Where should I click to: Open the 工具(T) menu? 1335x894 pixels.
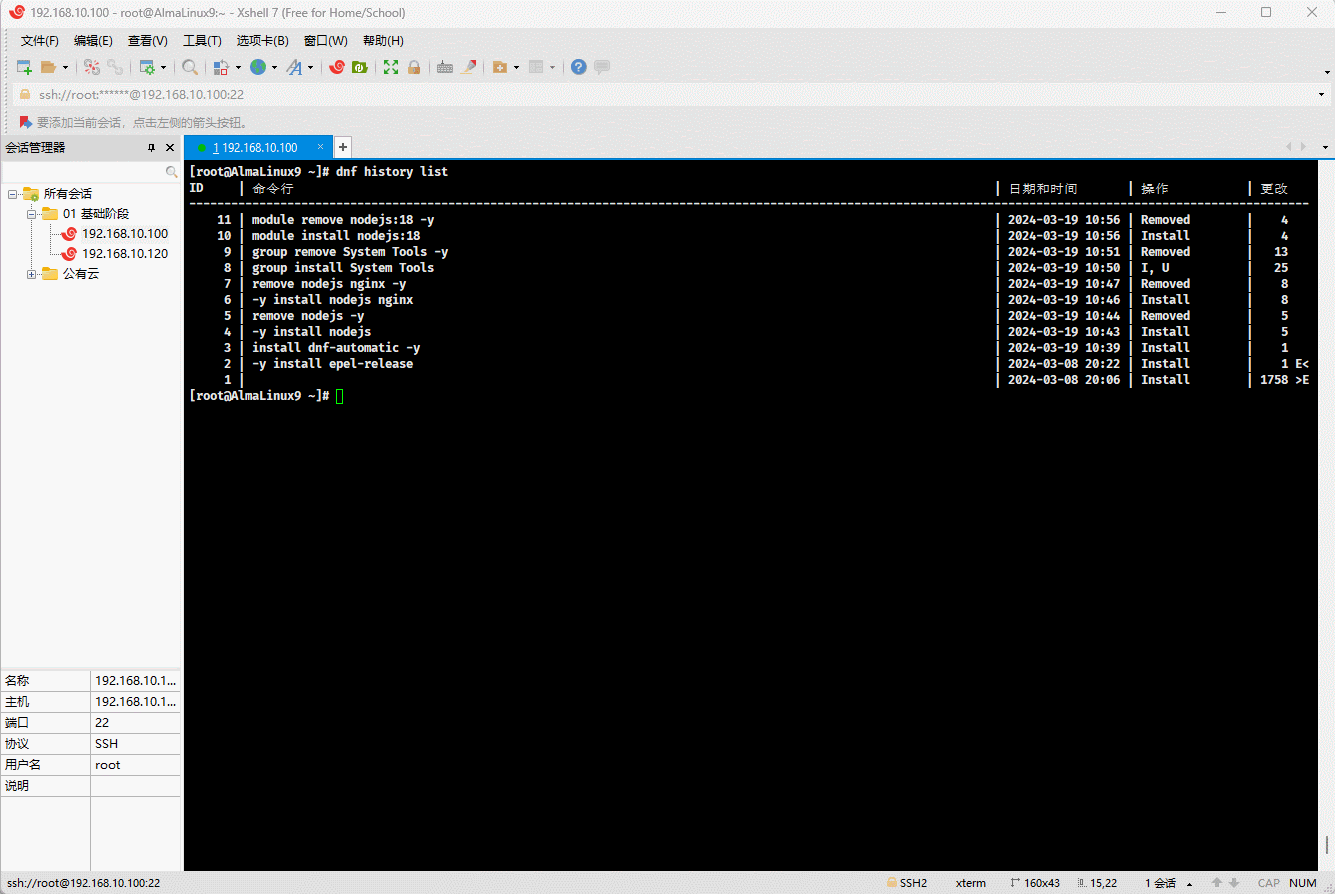[x=201, y=41]
